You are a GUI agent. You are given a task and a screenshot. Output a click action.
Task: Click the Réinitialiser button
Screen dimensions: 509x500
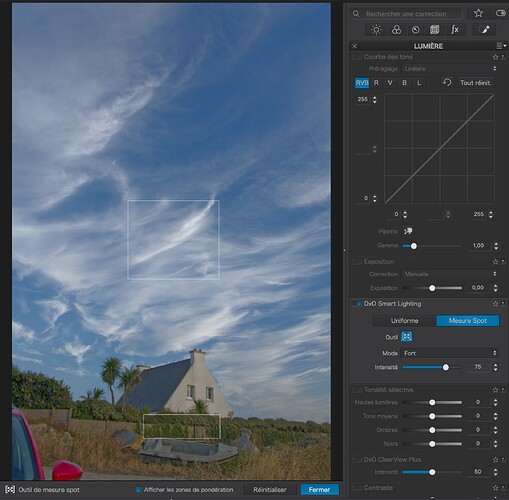click(x=270, y=490)
